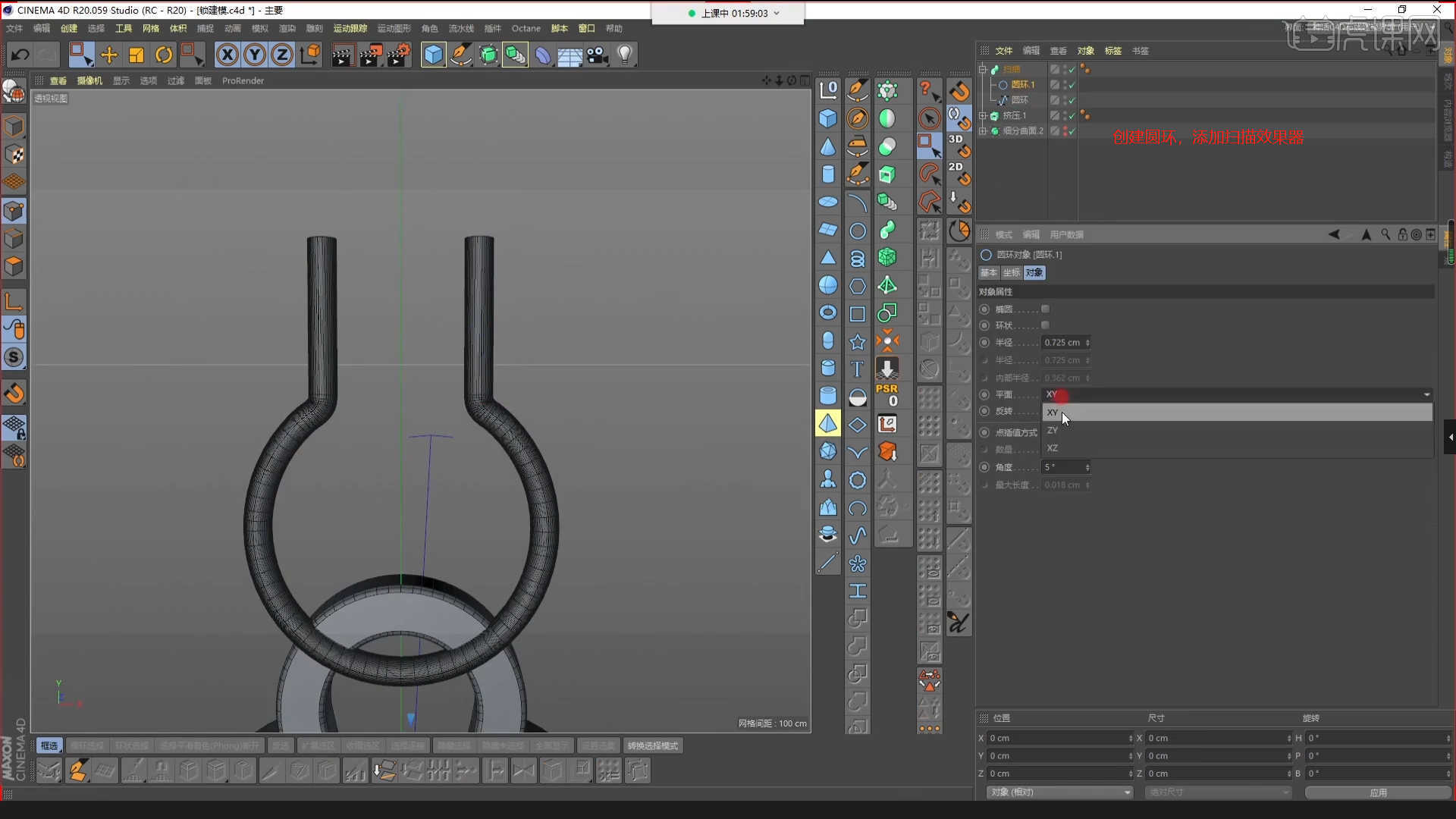The width and height of the screenshot is (1456, 819).
Task: Click the cylinder primitive icon in palette
Action: pos(828,174)
